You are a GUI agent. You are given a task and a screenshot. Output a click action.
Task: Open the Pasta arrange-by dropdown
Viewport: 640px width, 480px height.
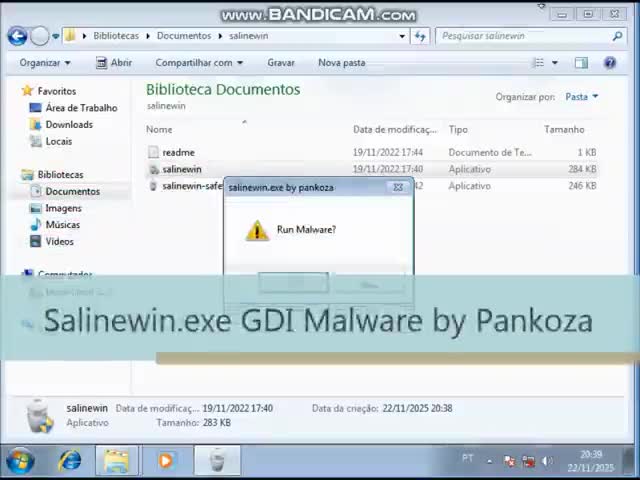click(x=581, y=97)
